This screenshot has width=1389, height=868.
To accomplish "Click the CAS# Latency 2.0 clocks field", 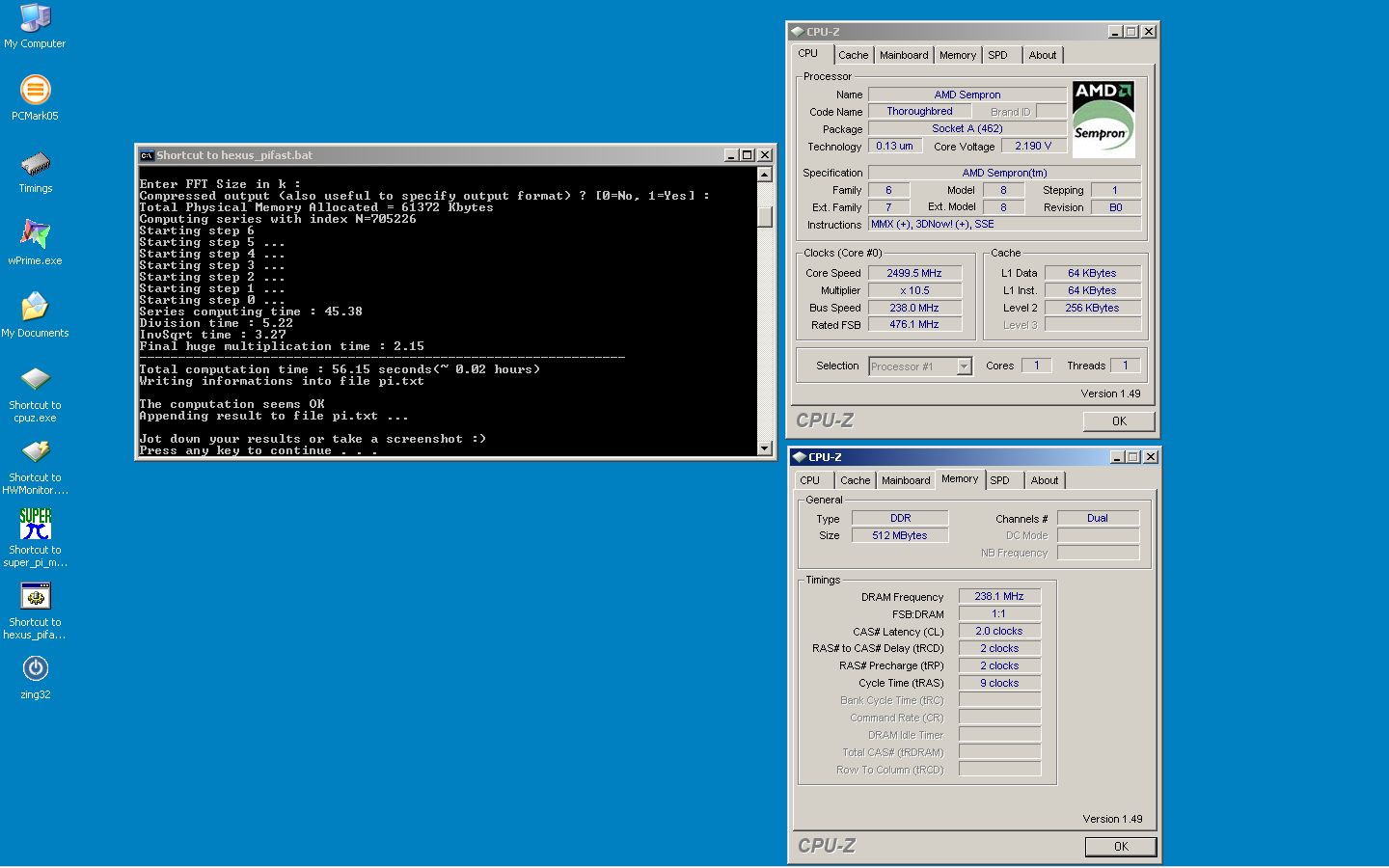I will [999, 631].
